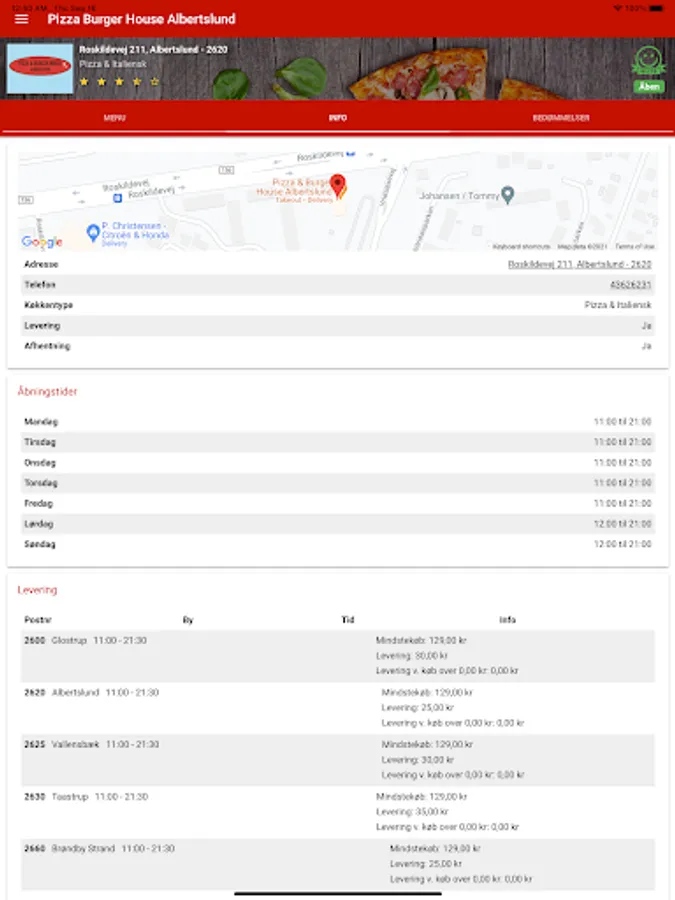
Task: Select the Fredag opening hours row
Action: (338, 503)
